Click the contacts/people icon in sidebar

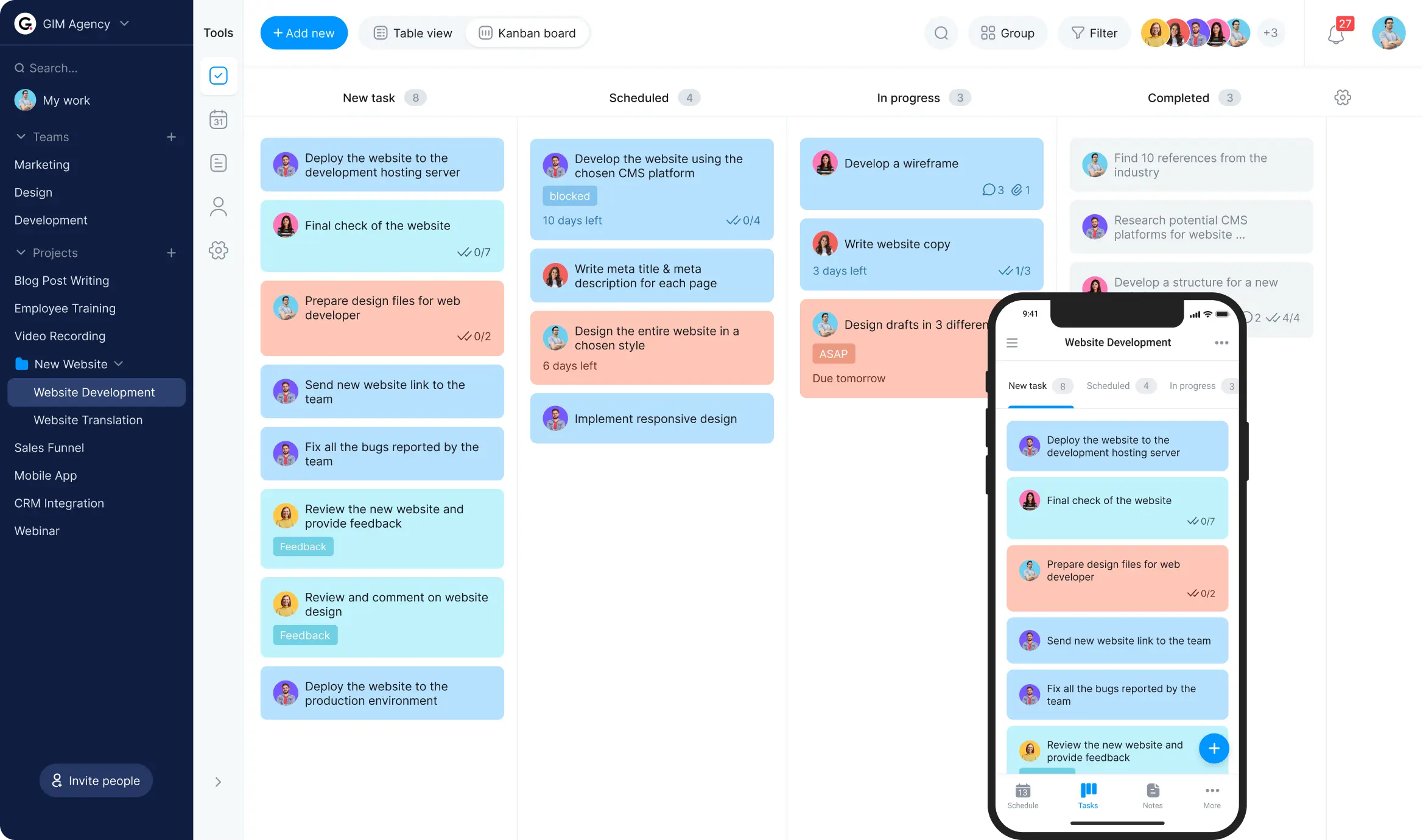click(x=218, y=207)
